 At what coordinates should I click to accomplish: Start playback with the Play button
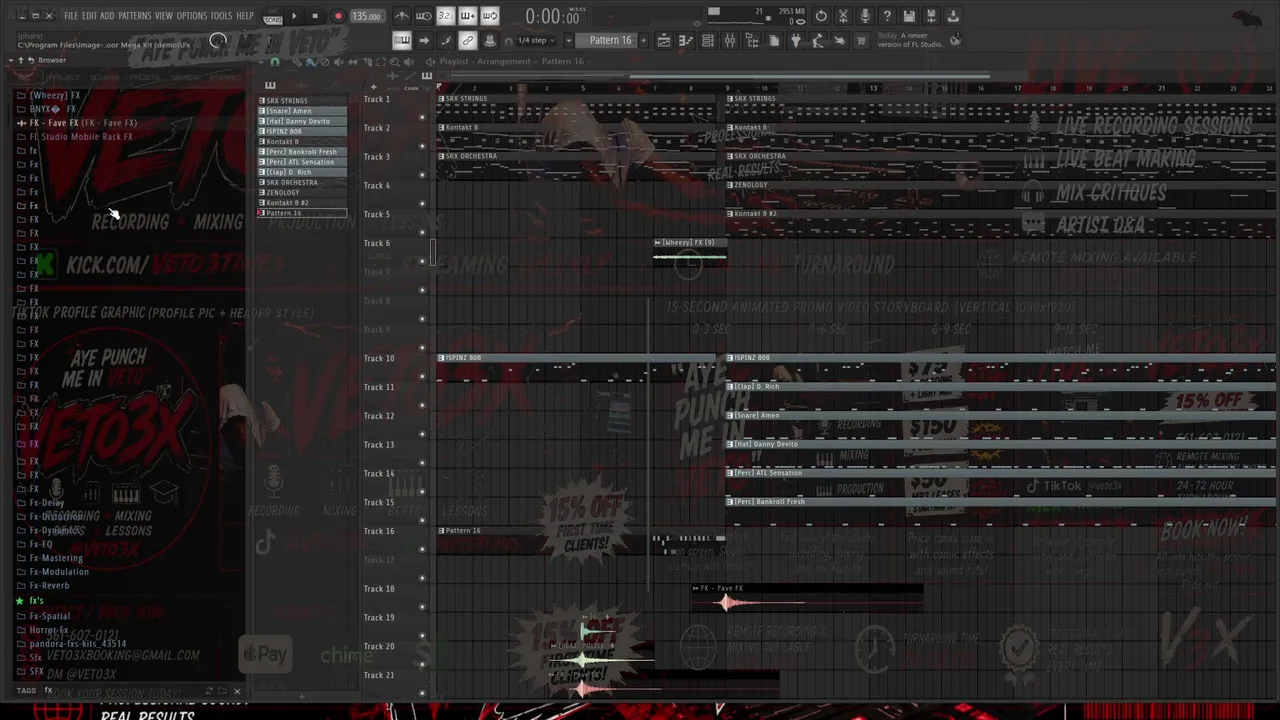(293, 16)
